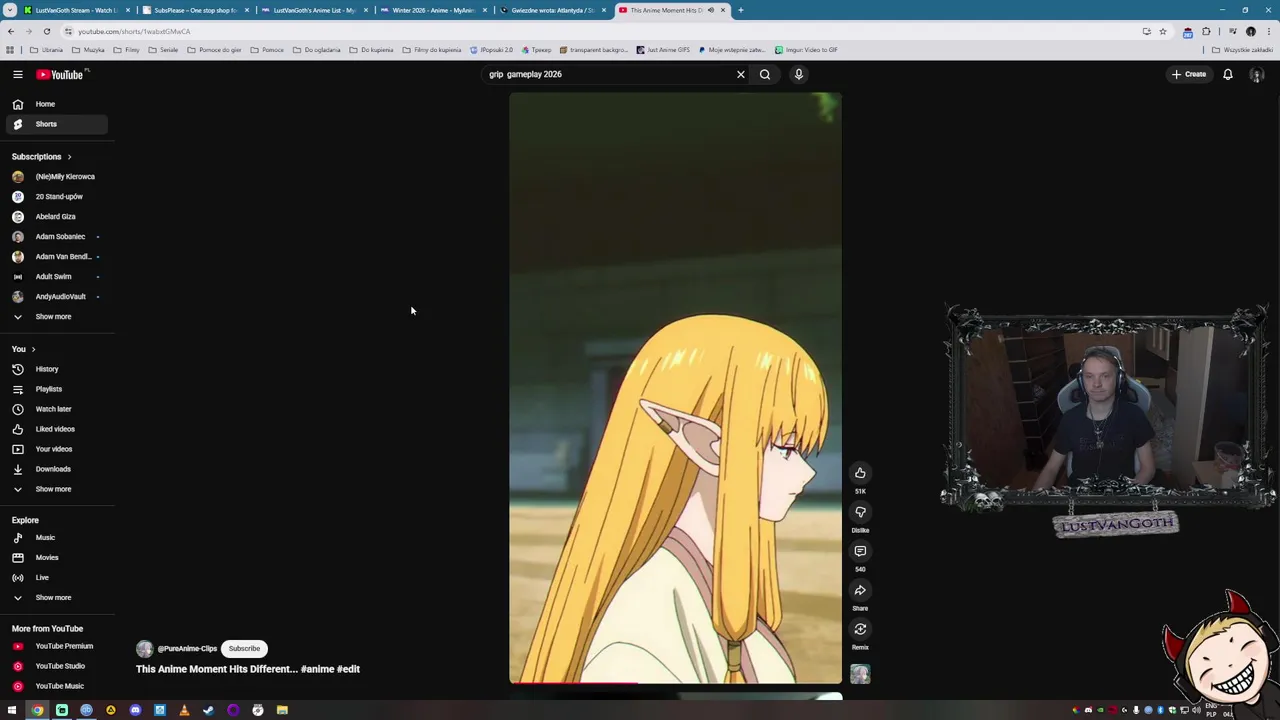The height and width of the screenshot is (720, 1280).
Task: Open Downloads in sidebar
Action: point(55,469)
